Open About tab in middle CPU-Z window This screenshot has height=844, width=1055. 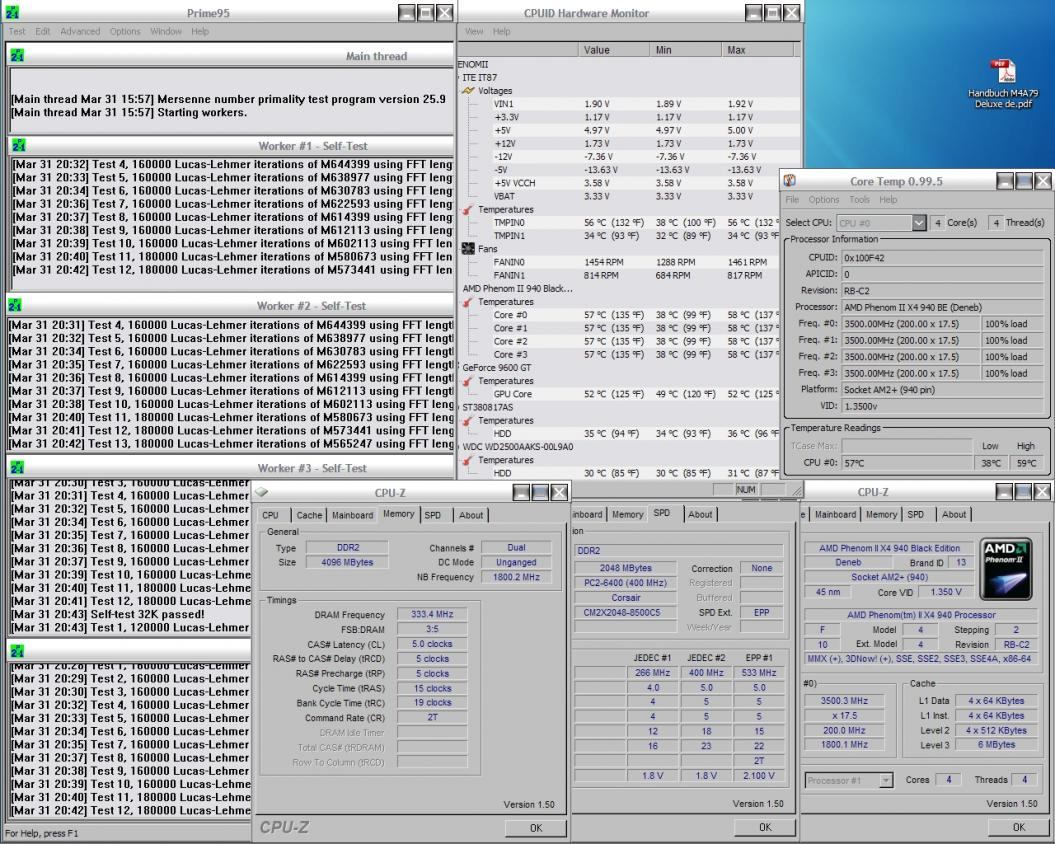pos(700,514)
